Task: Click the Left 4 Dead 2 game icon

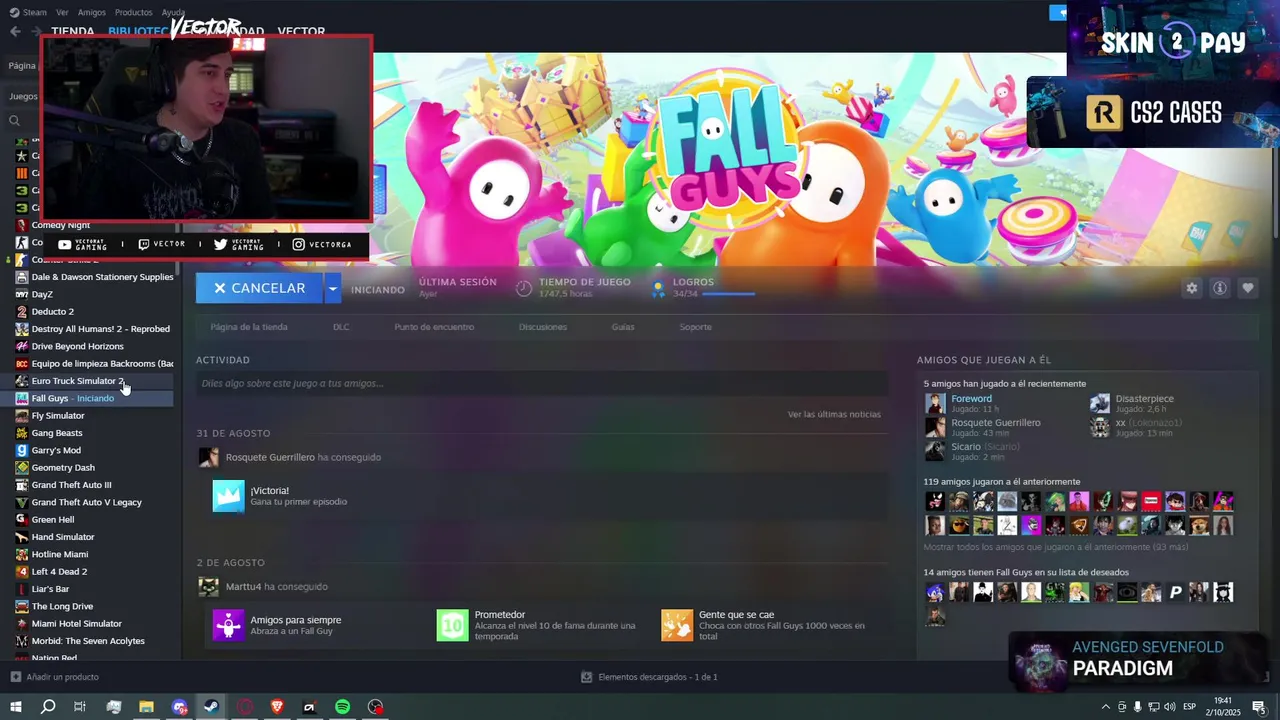Action: tap(22, 572)
